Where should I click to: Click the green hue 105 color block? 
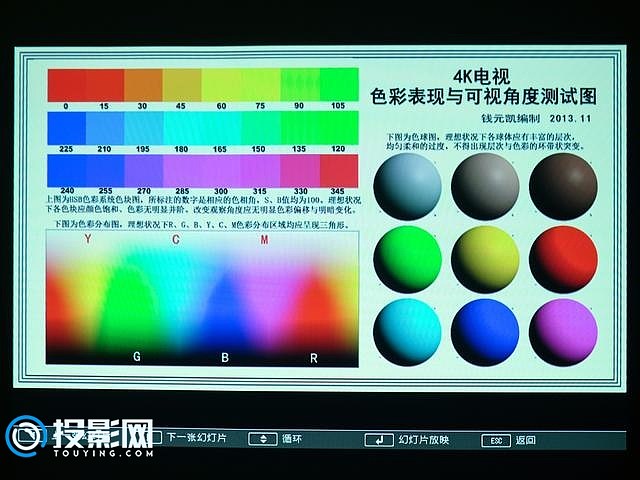coord(339,84)
